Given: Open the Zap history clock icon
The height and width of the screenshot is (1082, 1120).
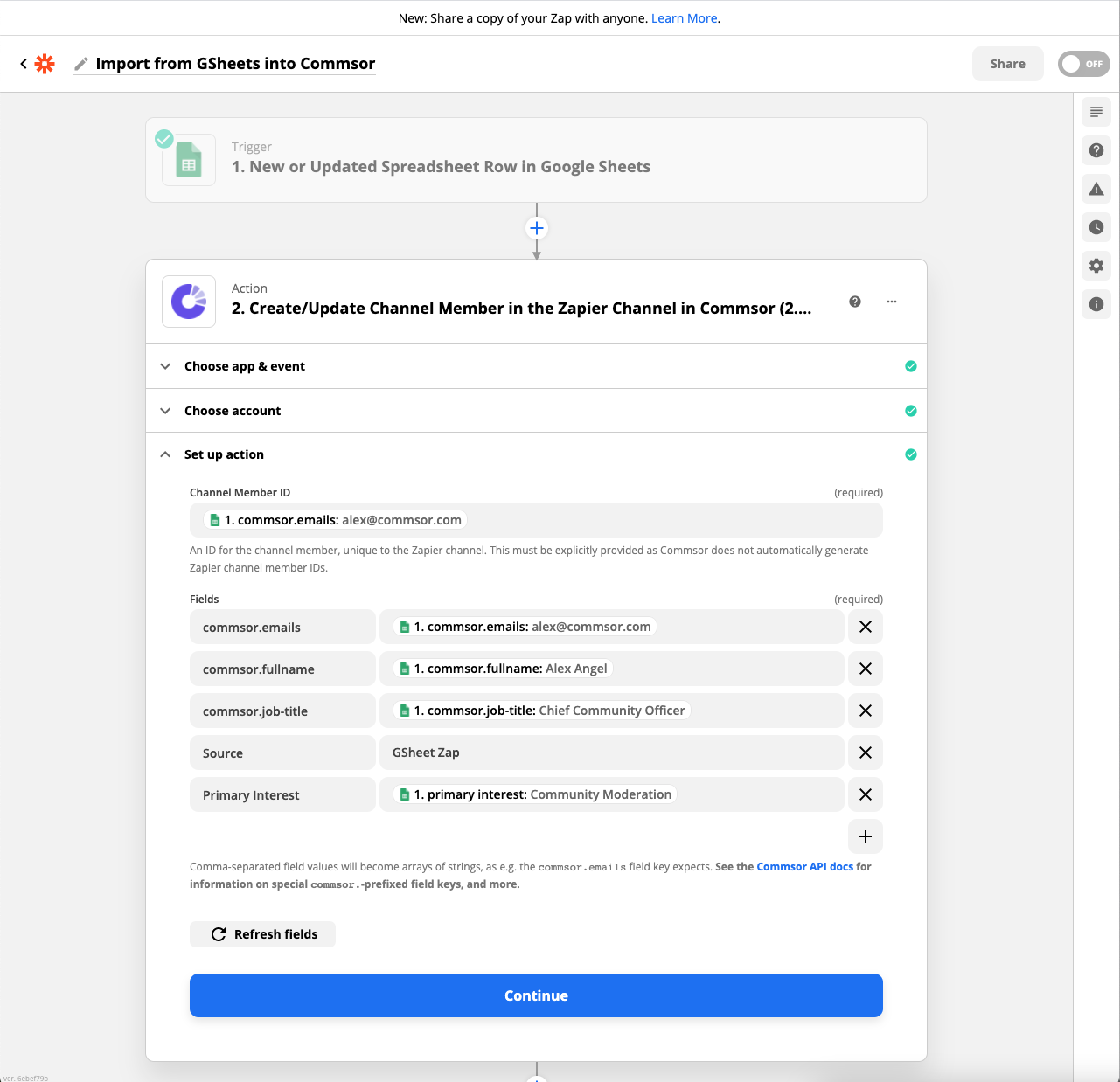Looking at the screenshot, I should click(1096, 227).
